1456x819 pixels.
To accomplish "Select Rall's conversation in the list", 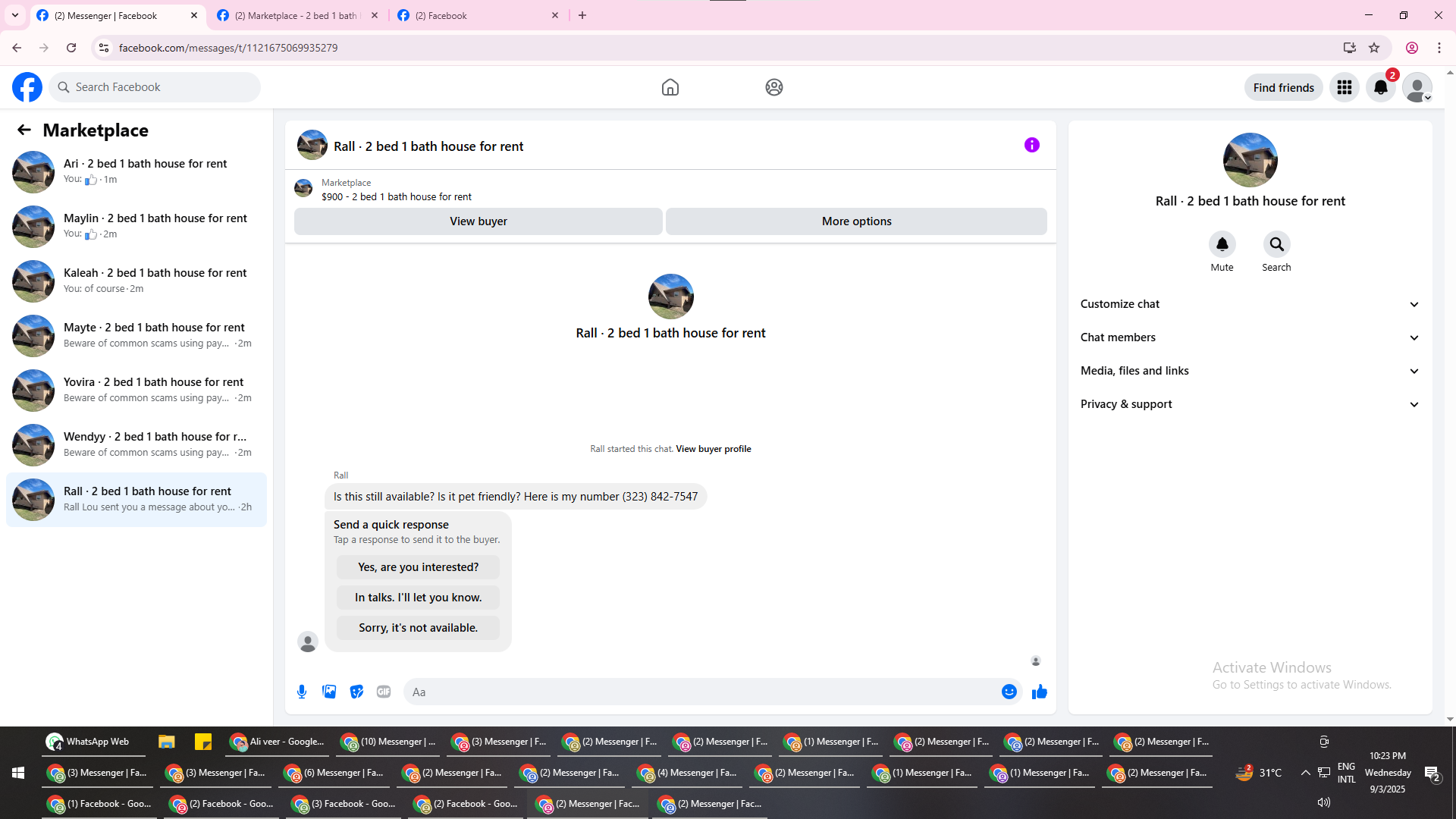I will click(136, 500).
